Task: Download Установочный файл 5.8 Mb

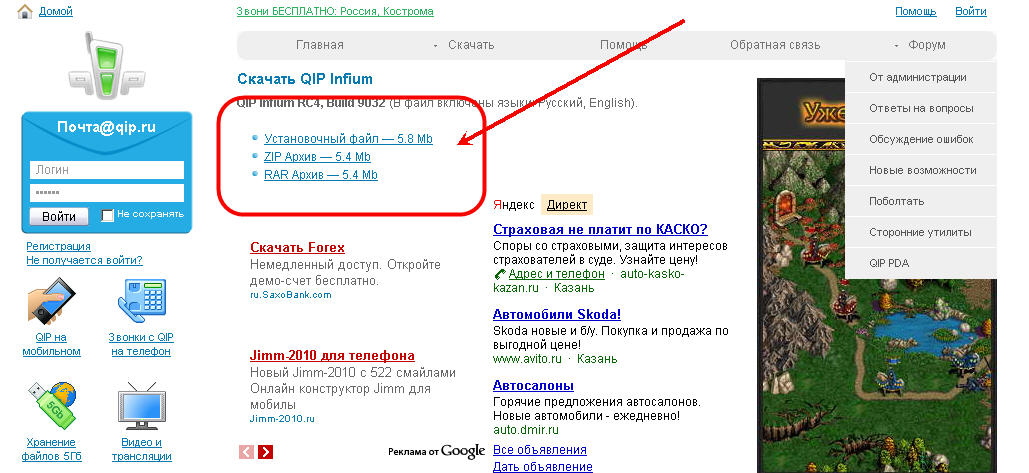Action: point(348,139)
